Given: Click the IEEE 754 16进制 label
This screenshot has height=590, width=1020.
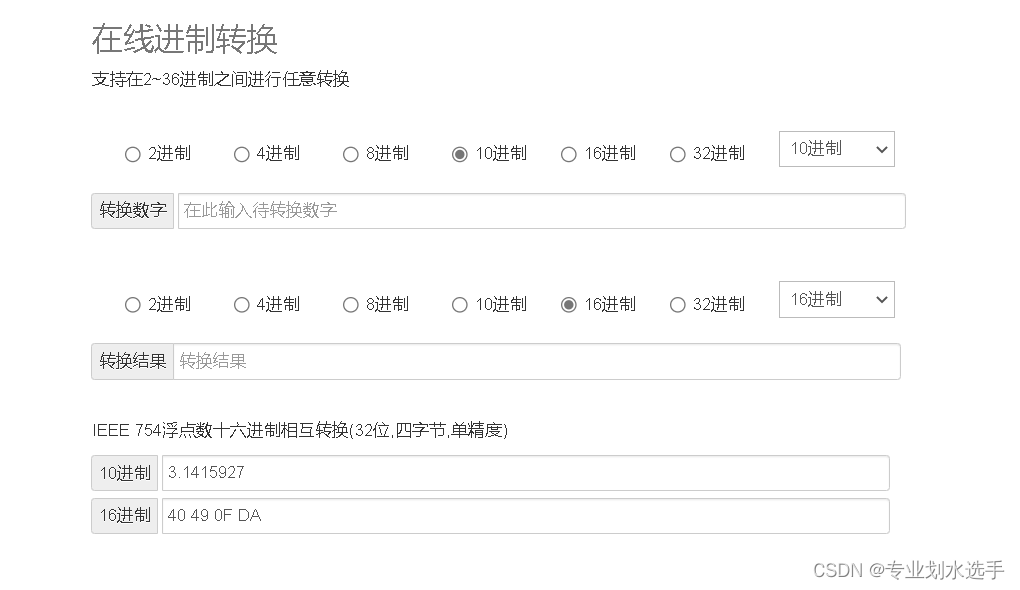Looking at the screenshot, I should click(125, 516).
